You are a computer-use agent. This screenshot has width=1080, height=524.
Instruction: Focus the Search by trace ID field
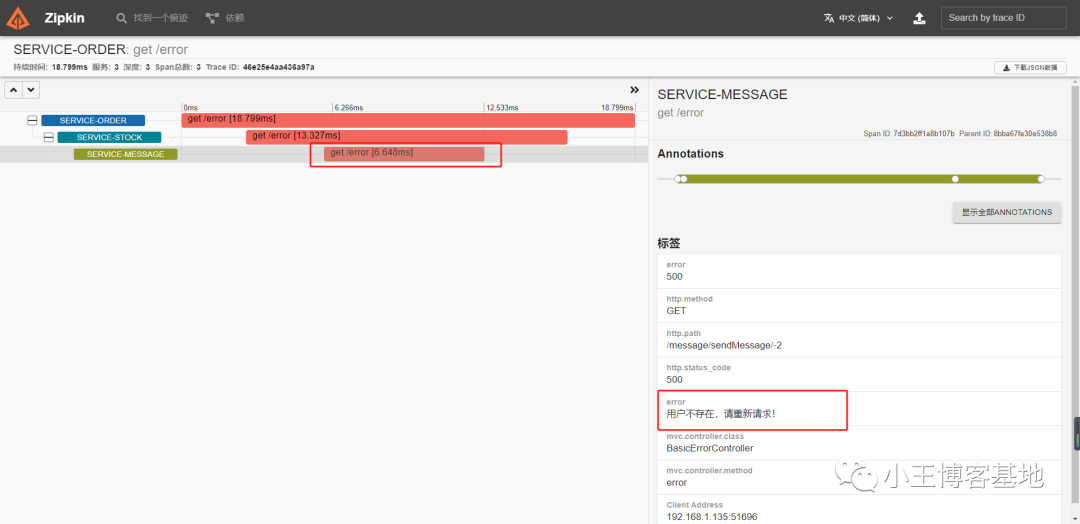[x=1003, y=18]
